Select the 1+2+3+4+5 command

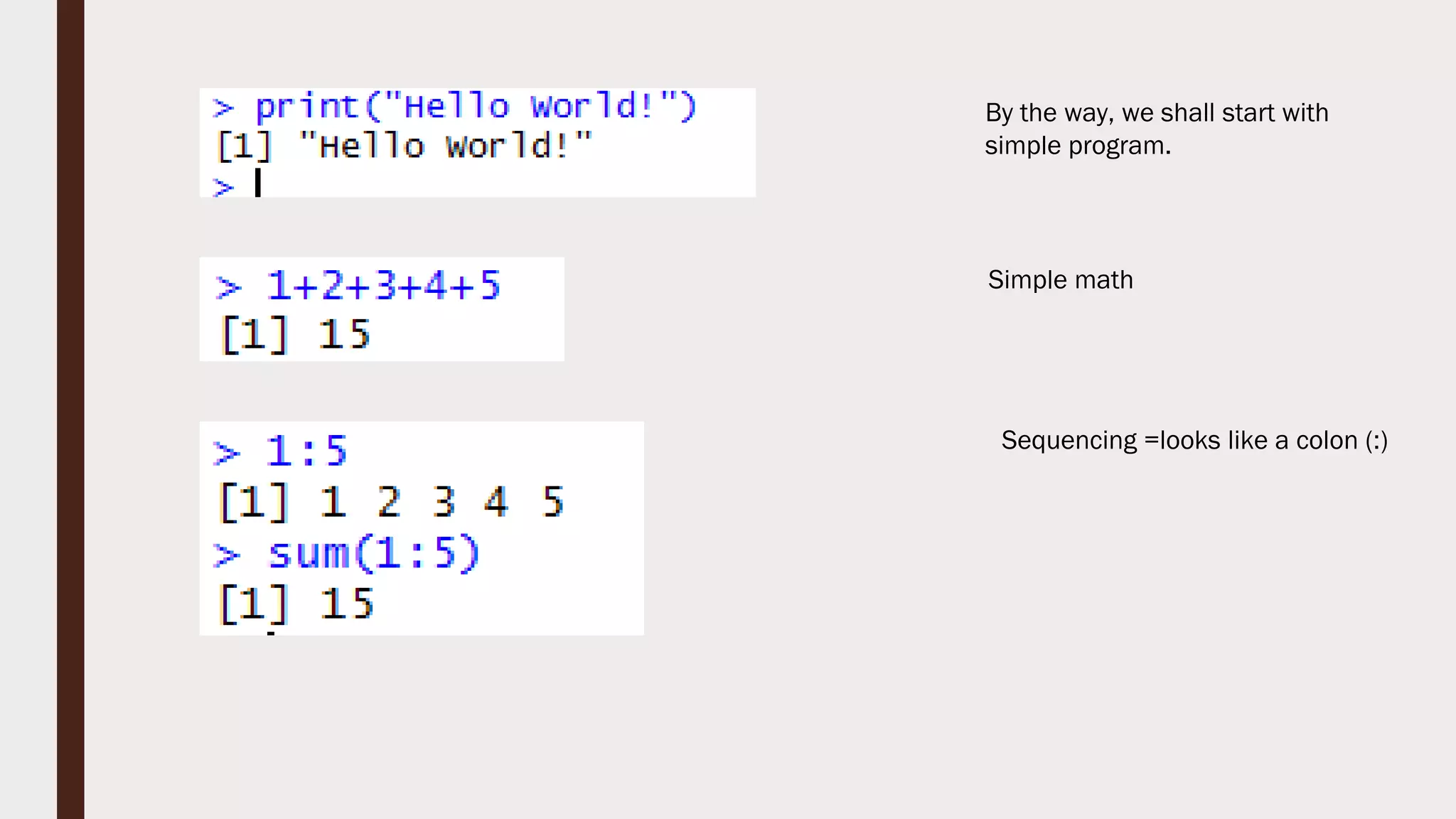(358, 286)
